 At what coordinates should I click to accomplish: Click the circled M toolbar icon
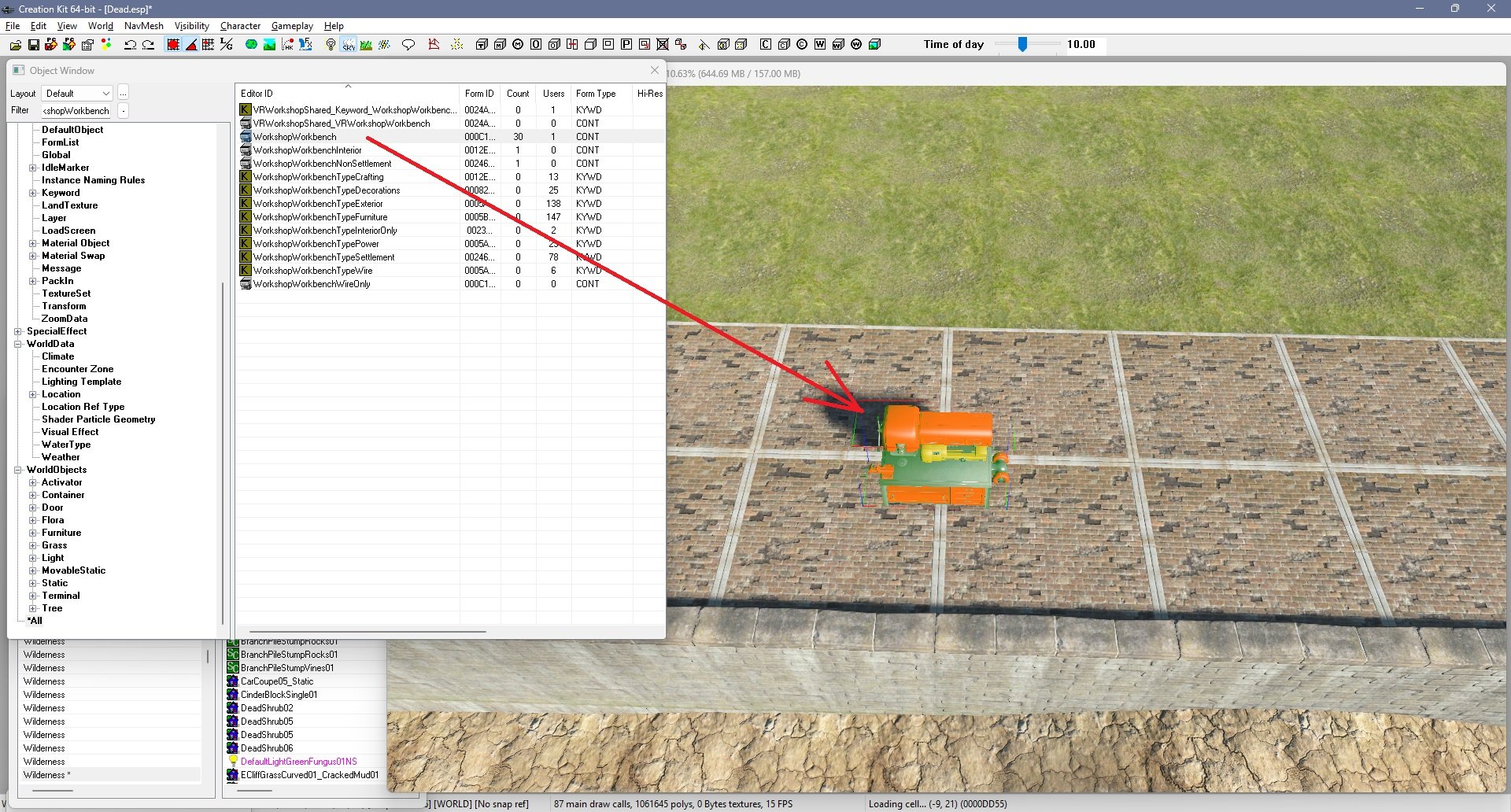click(518, 45)
